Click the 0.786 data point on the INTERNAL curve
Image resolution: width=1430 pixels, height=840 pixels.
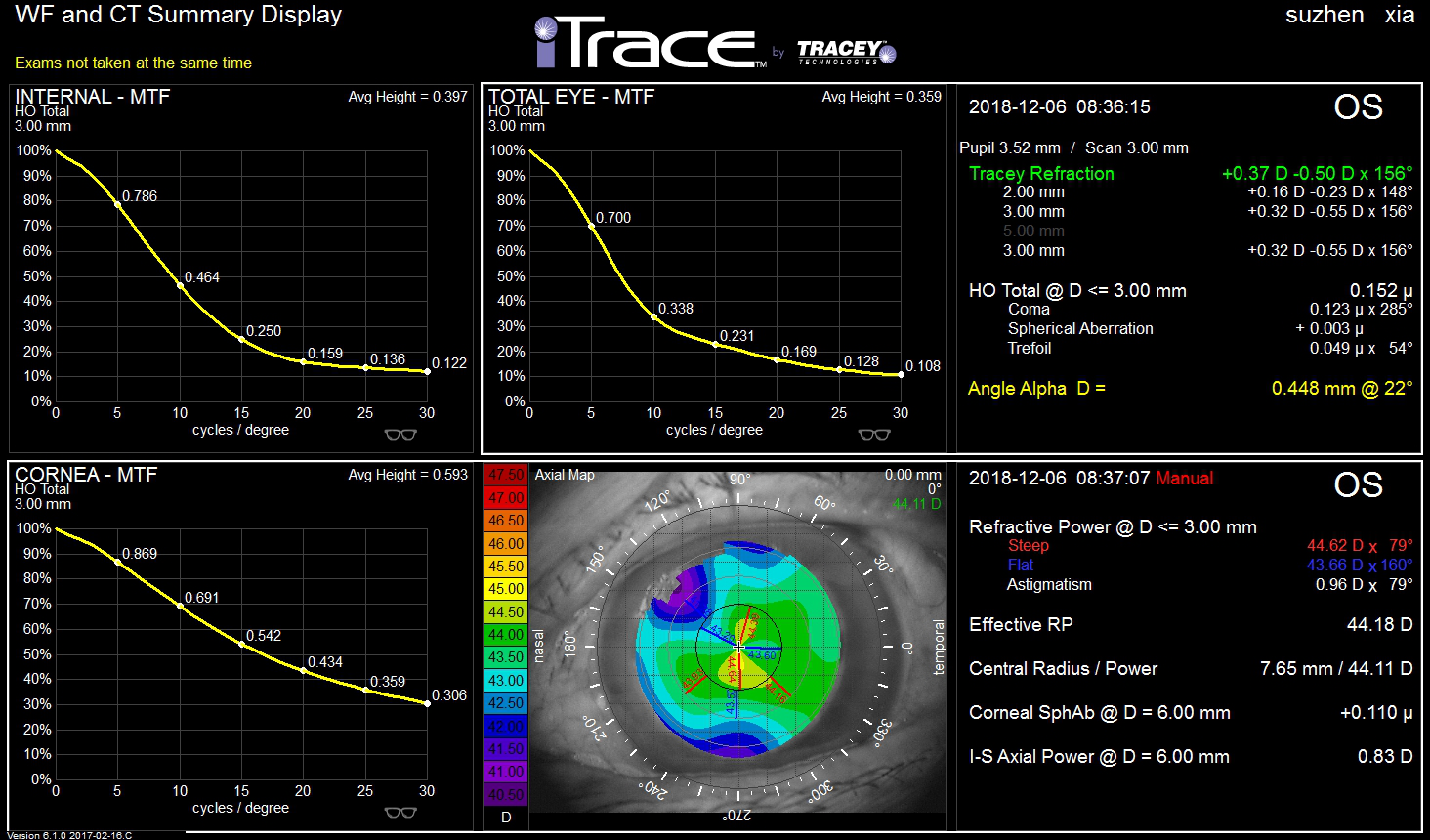click(x=118, y=204)
